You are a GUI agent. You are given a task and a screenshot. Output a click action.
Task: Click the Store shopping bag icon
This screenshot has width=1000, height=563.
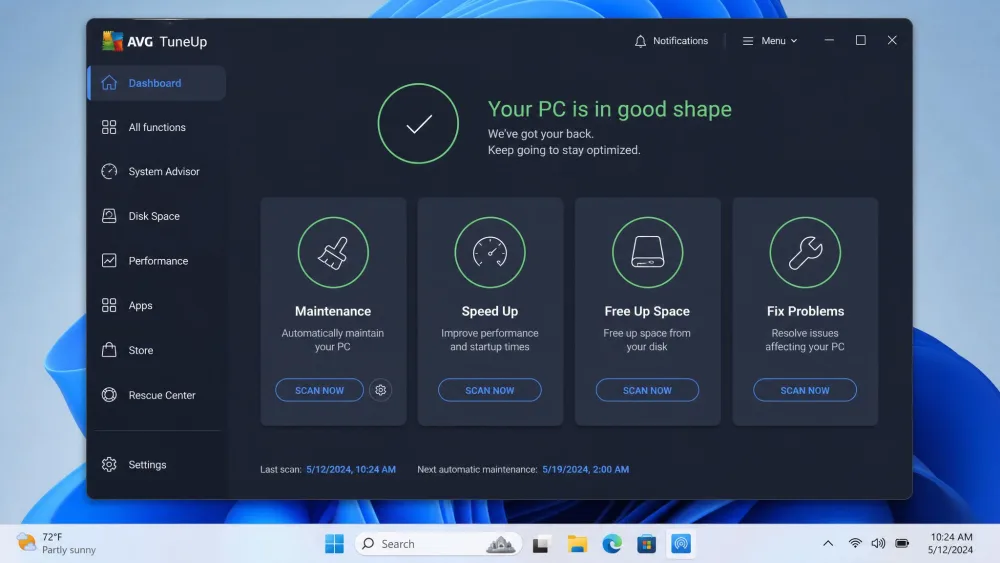[109, 349]
